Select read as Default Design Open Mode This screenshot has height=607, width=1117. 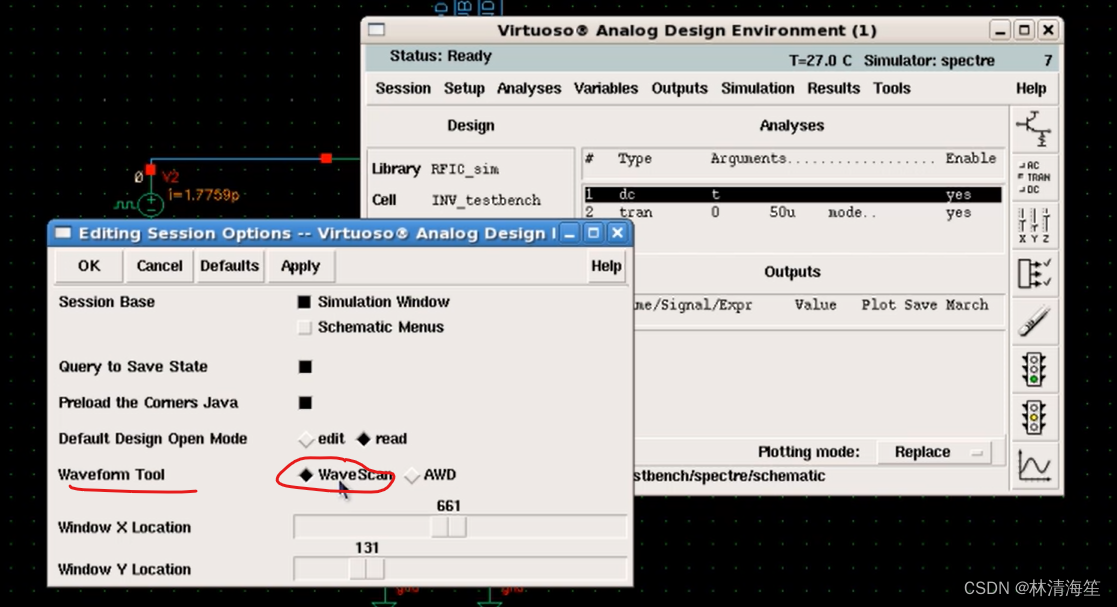[x=363, y=439]
